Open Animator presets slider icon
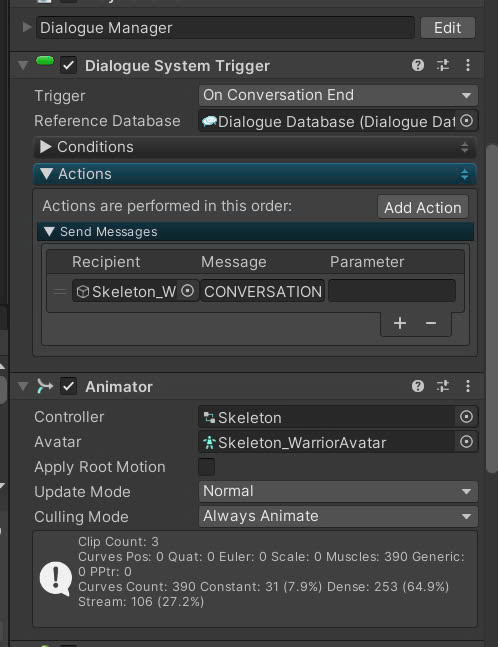498x647 pixels. coord(443,386)
